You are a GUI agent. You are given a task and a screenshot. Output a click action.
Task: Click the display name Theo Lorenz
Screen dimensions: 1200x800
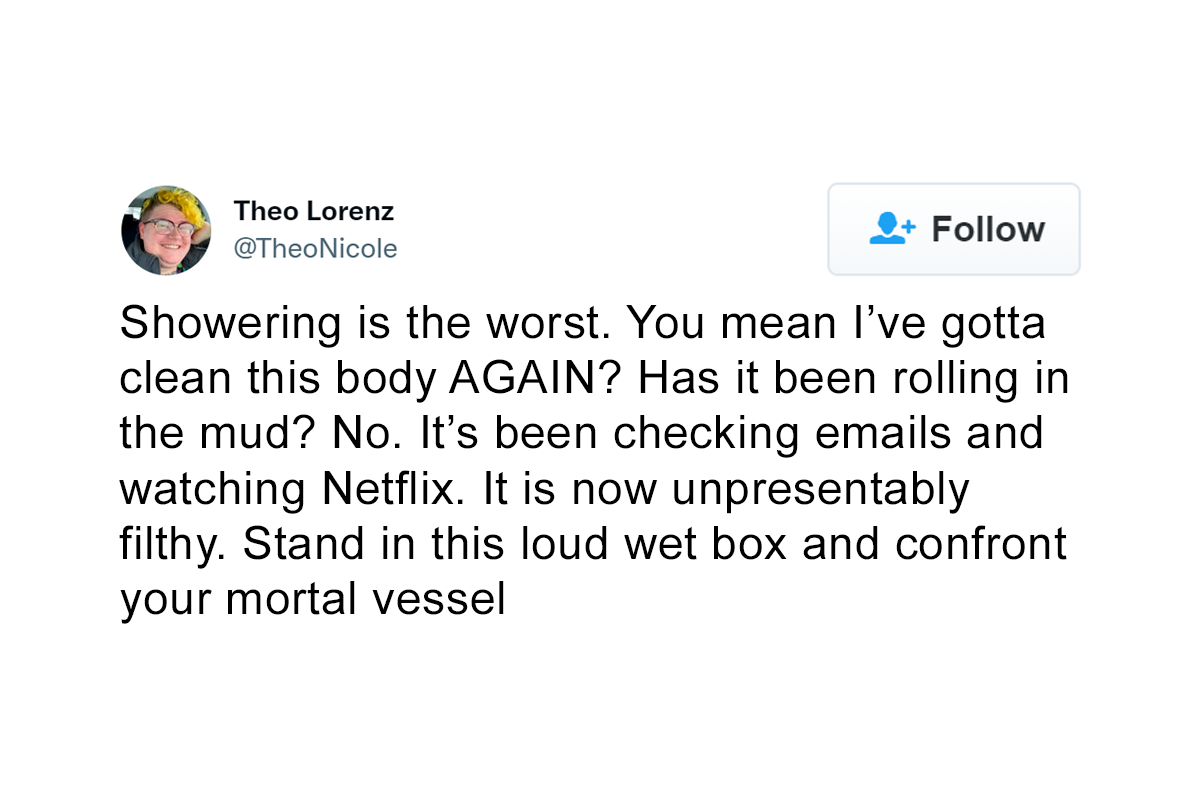tap(313, 211)
